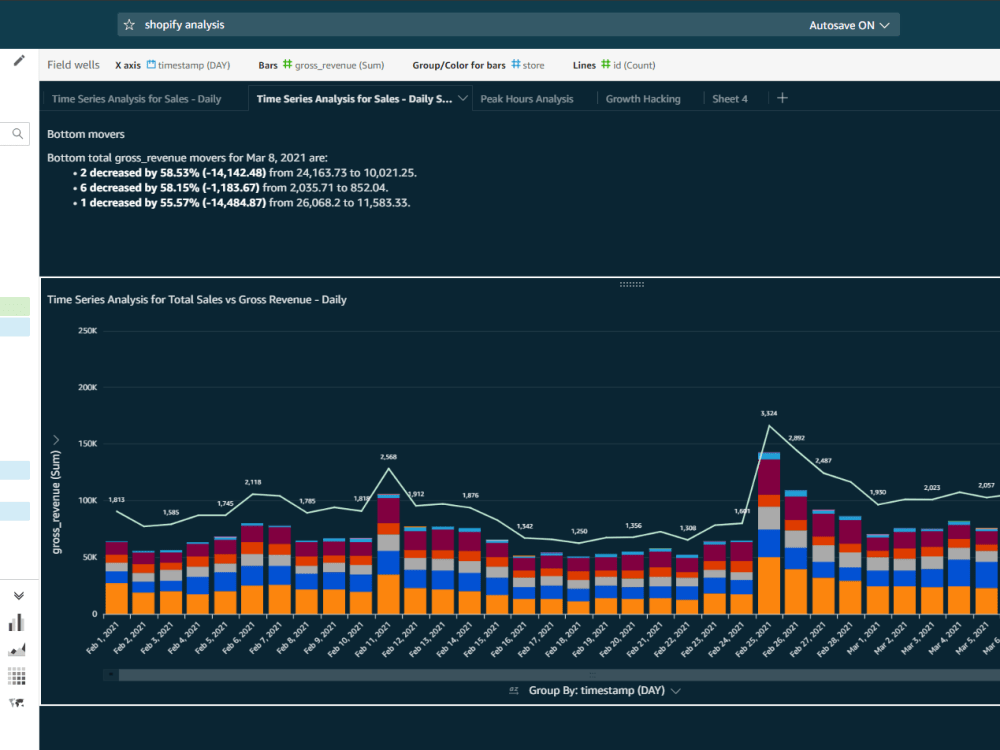Click the settings icon beside Group By control
This screenshot has height=750, width=1000.
[514, 690]
